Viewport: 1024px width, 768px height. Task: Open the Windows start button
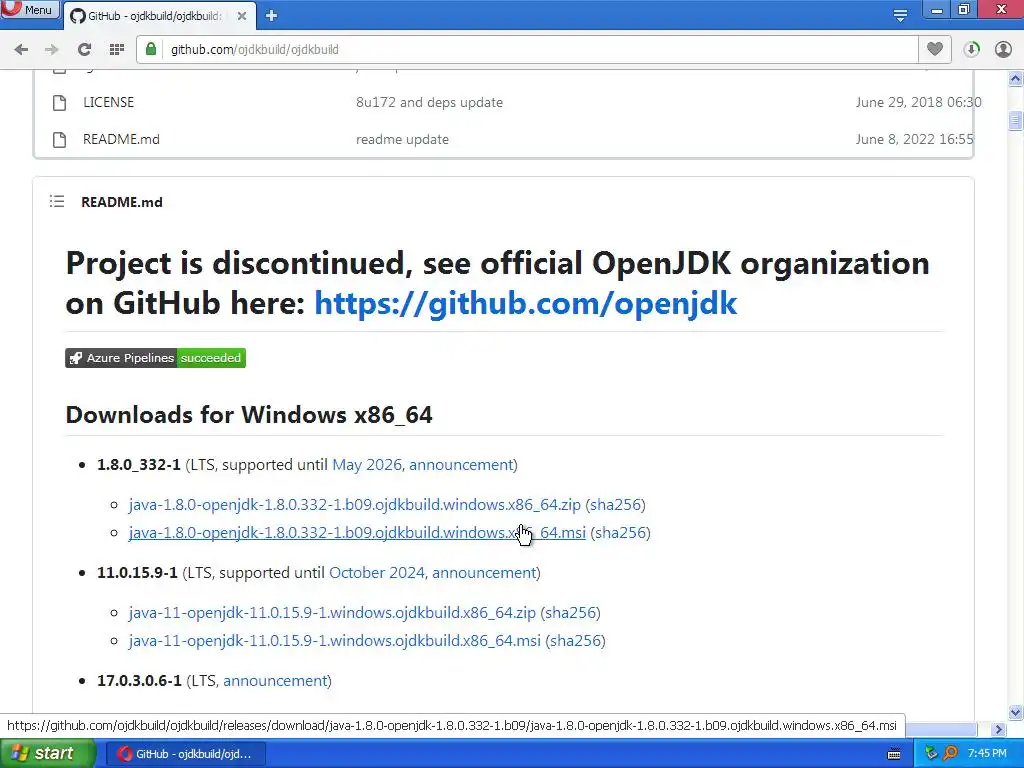(x=47, y=754)
